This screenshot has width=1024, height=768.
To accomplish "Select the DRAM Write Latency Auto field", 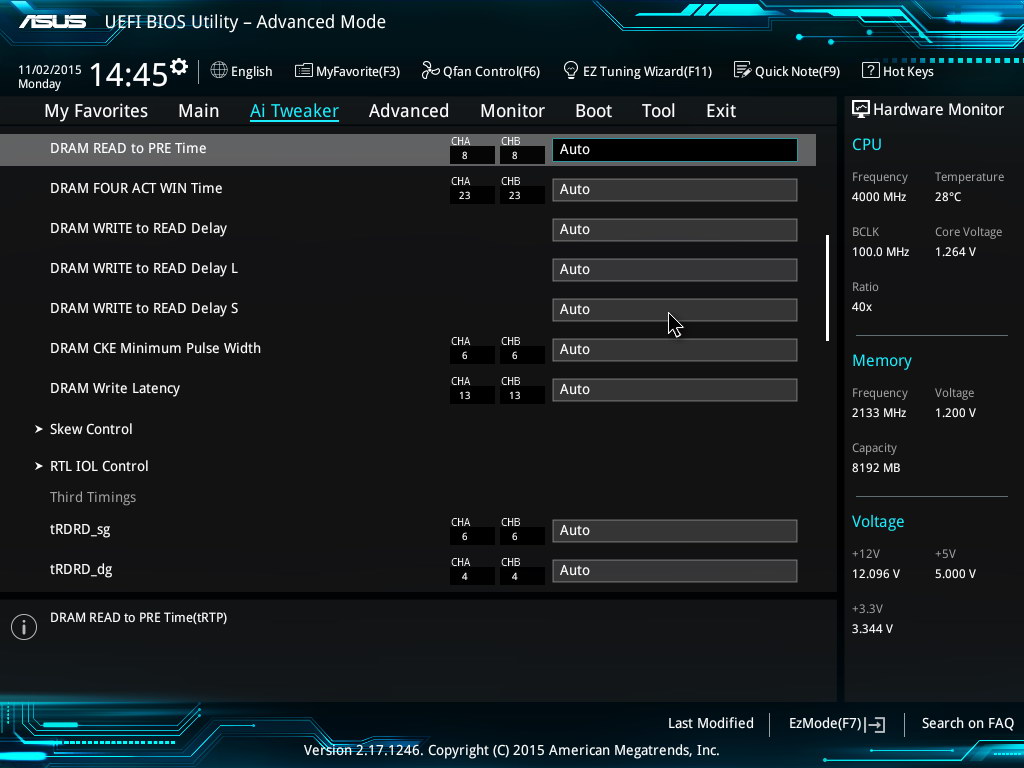I will tap(674, 389).
